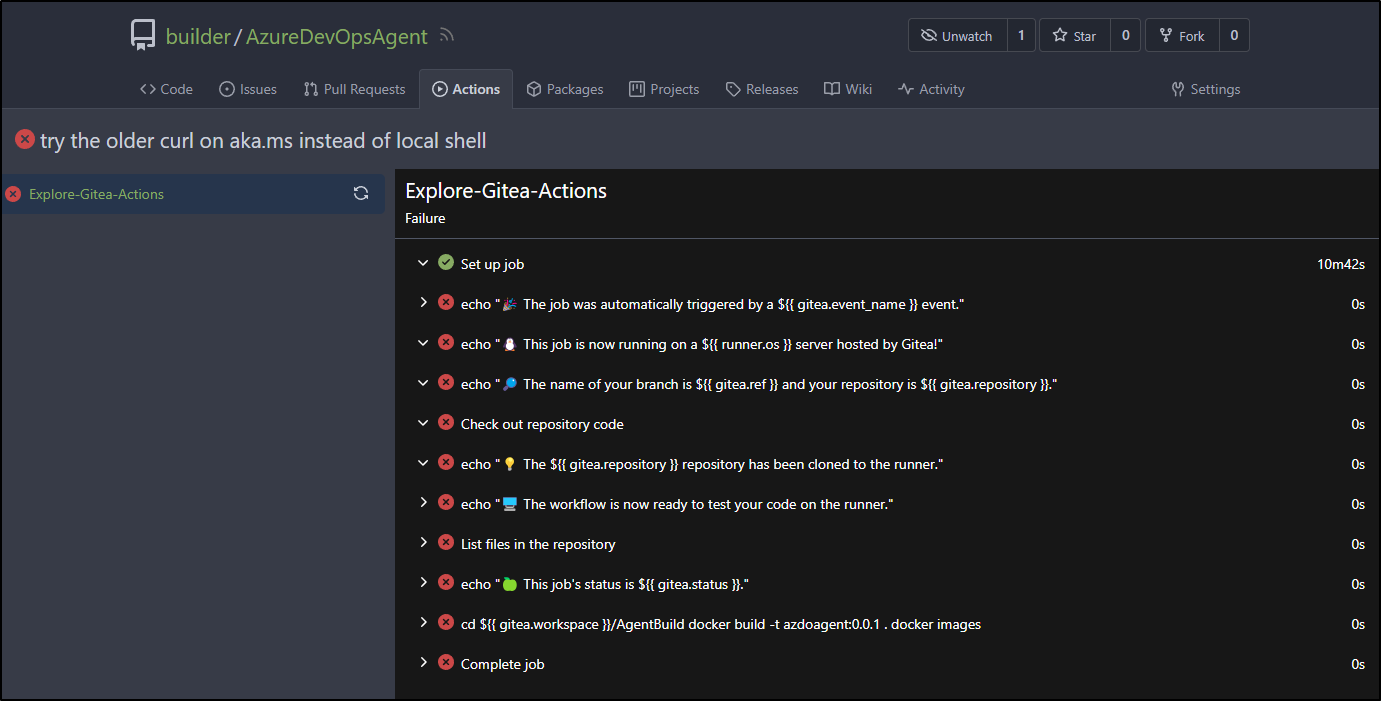The height and width of the screenshot is (701, 1381).
Task: Click the 'Complete job' step label
Action: coord(502,664)
